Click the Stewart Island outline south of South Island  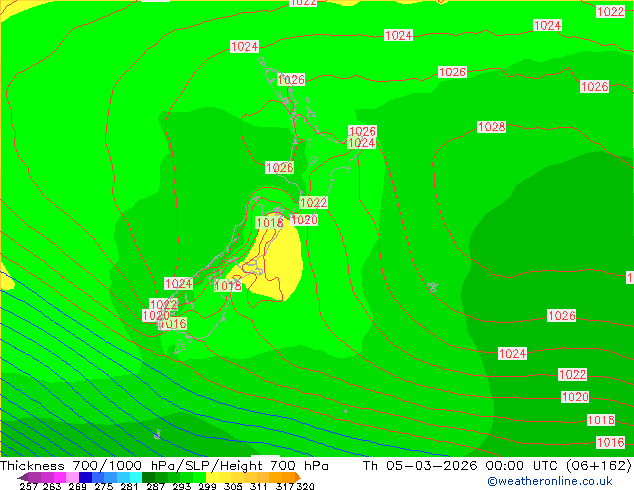180,347
